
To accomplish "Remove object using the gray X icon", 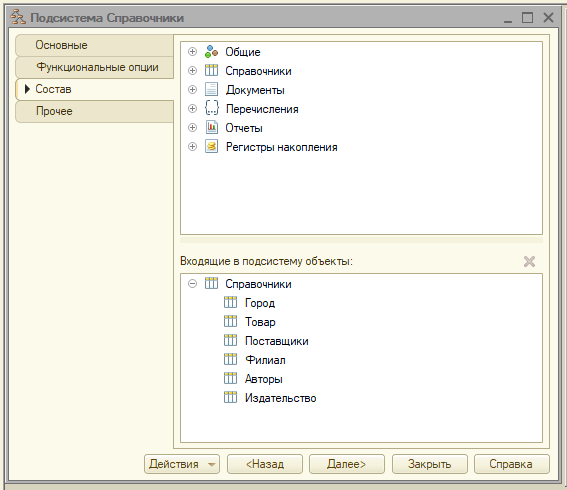I will pos(529,261).
